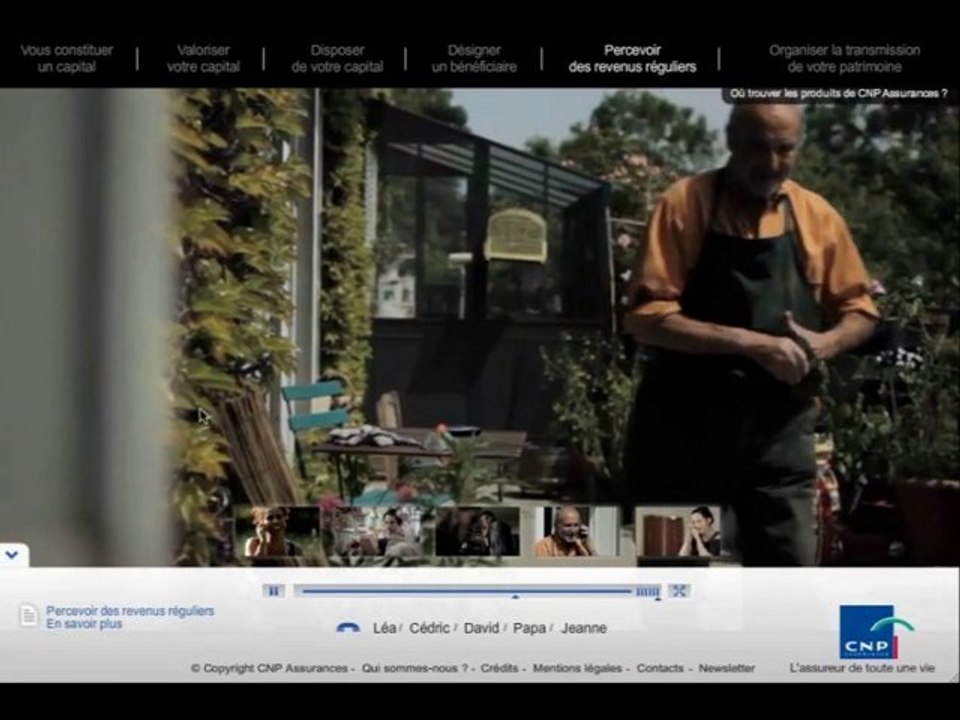Open the Crédits footer link
Image resolution: width=960 pixels, height=720 pixels.
point(499,668)
